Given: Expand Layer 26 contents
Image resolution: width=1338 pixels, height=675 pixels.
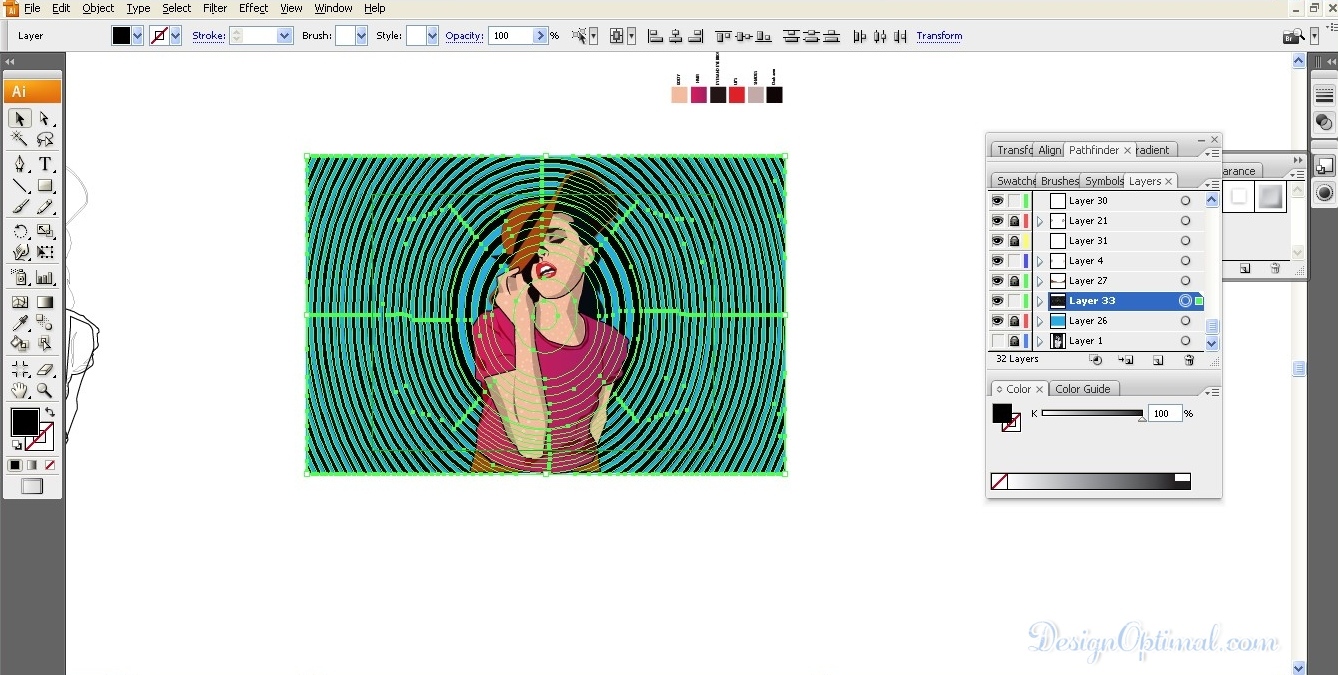Looking at the screenshot, I should (1040, 321).
